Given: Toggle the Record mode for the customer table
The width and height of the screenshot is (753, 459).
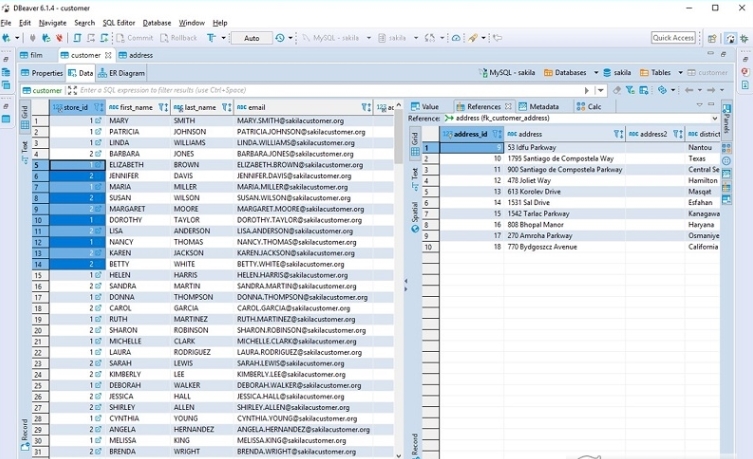Looking at the screenshot, I should point(24,435).
